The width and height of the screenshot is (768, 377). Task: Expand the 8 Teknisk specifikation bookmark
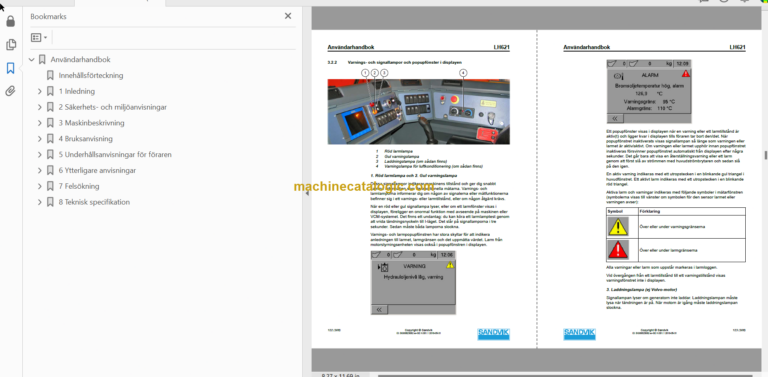(x=40, y=202)
